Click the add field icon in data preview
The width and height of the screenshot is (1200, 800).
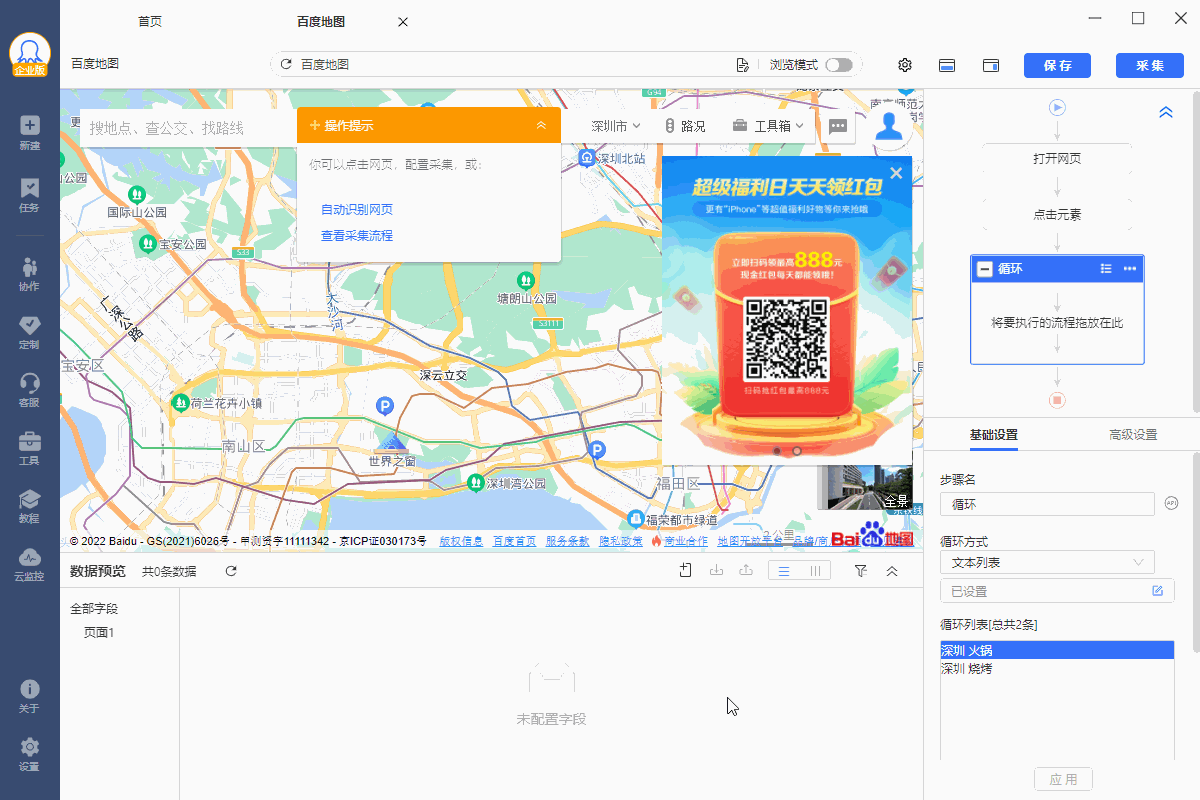click(x=685, y=571)
